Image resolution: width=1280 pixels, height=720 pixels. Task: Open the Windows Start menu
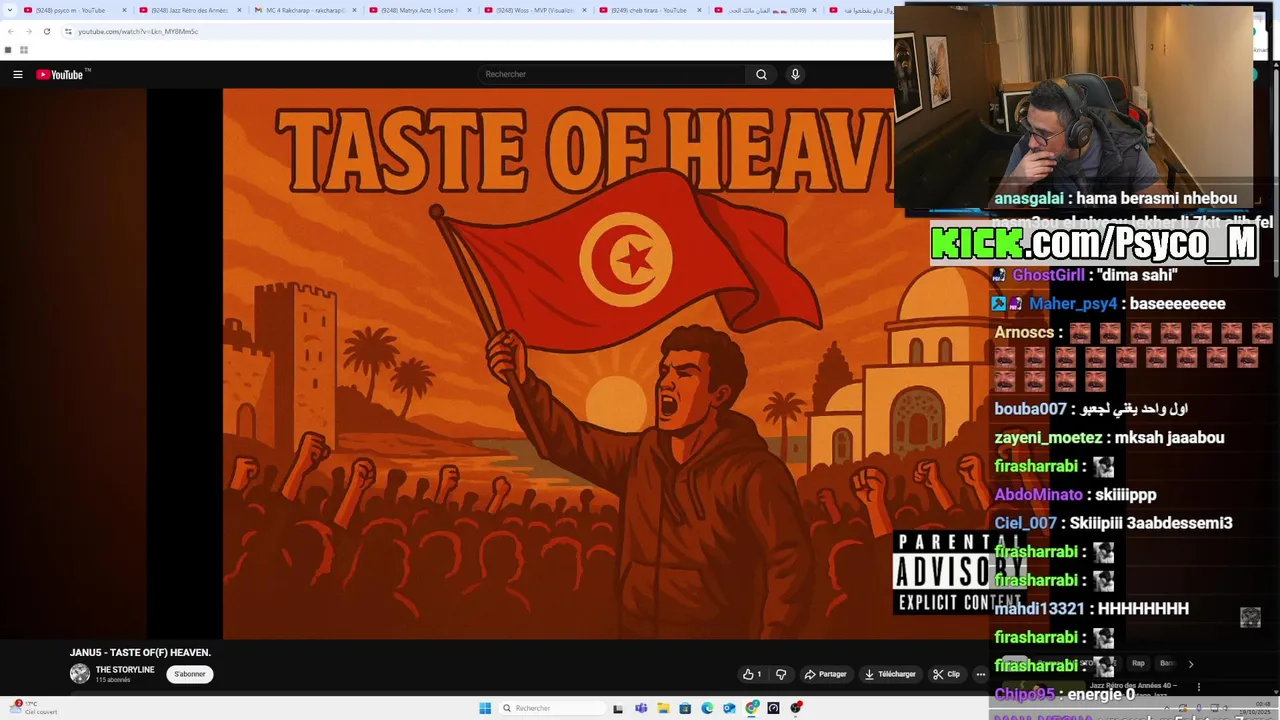(485, 708)
